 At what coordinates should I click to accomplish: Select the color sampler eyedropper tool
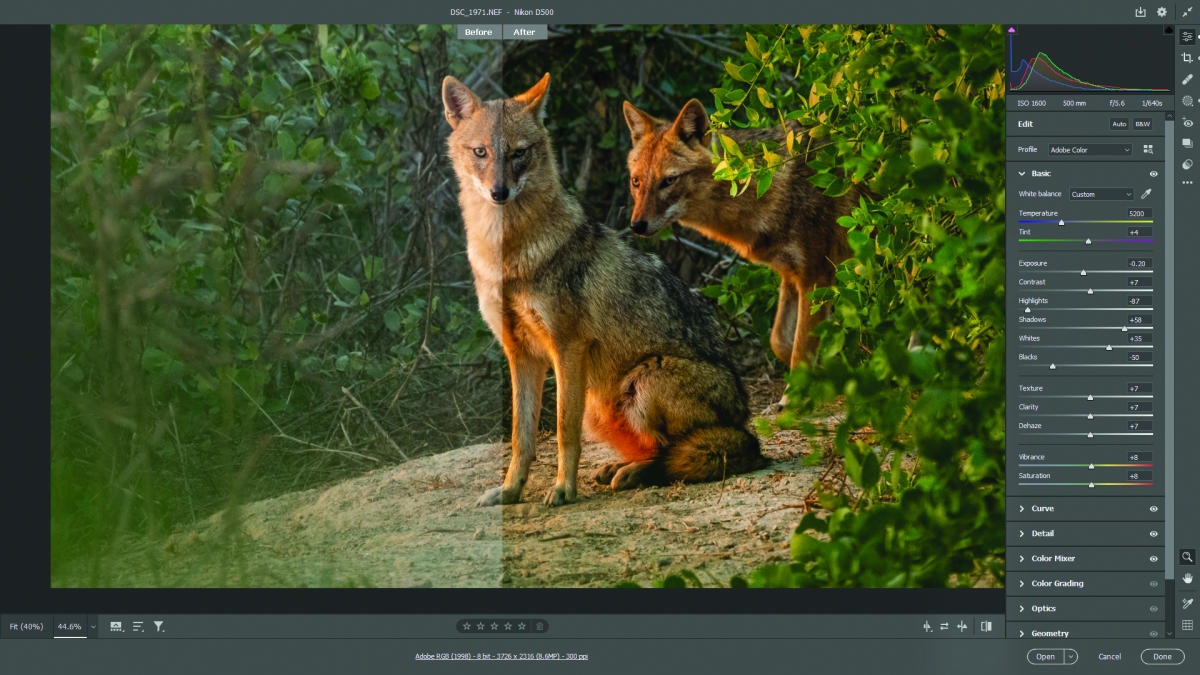click(1187, 603)
